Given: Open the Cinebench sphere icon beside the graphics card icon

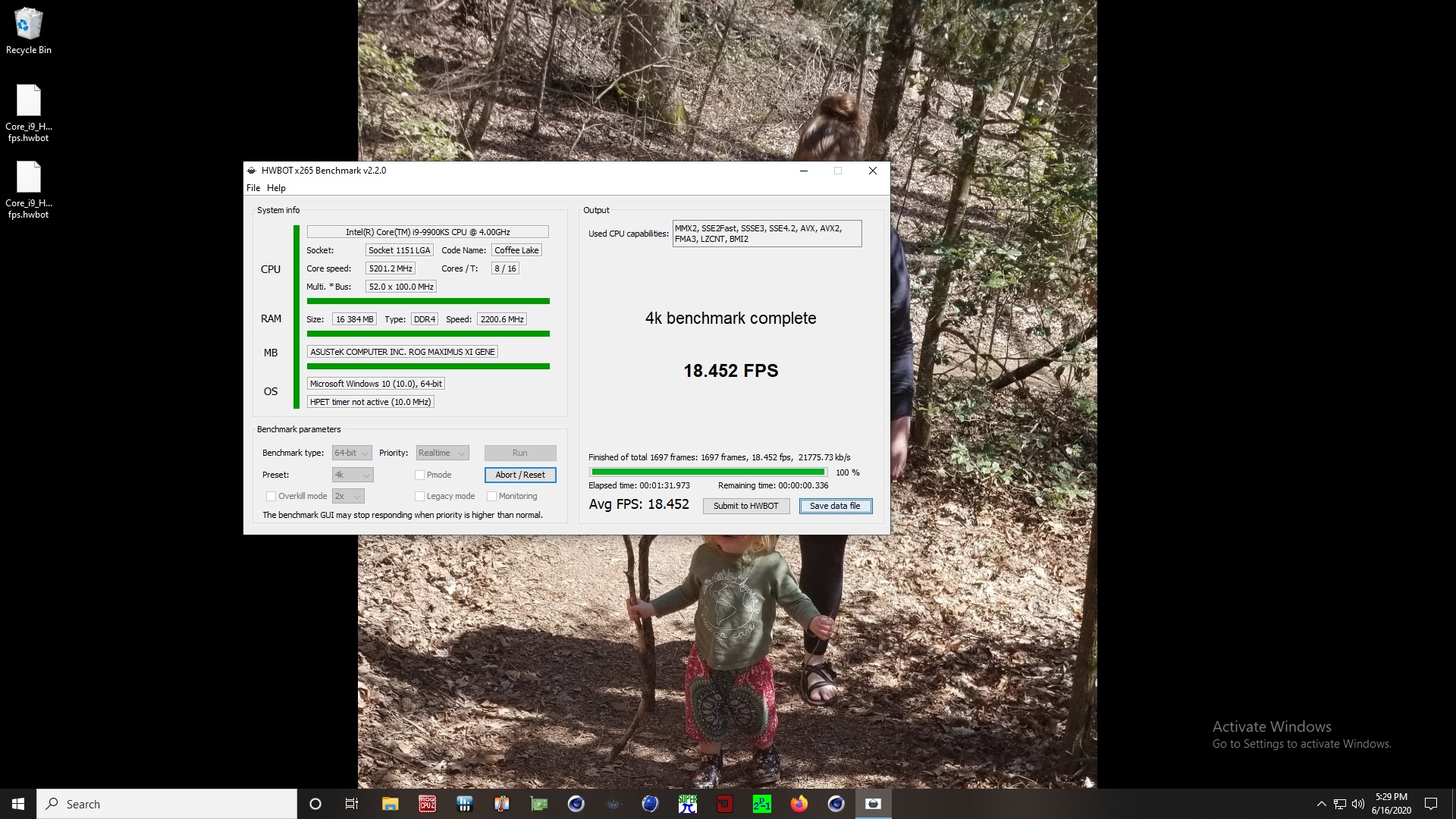Looking at the screenshot, I should tap(576, 804).
